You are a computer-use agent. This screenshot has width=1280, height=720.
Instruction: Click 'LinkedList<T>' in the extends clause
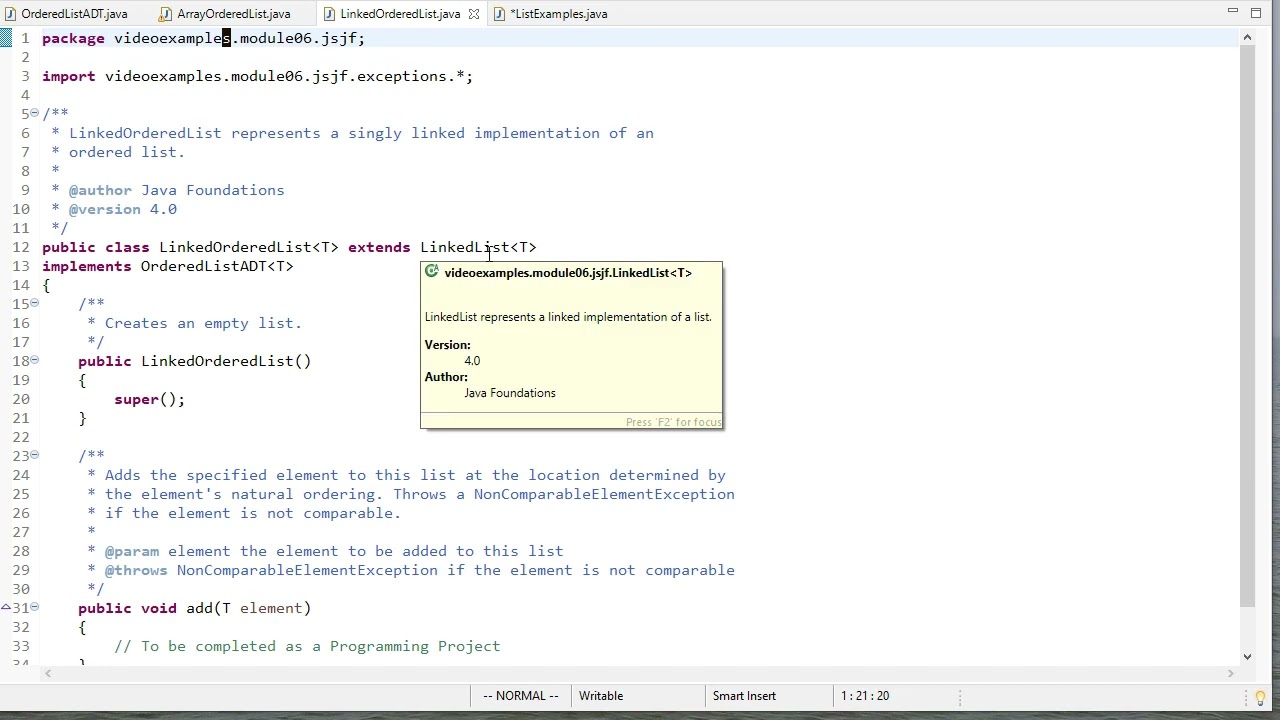pos(478,247)
